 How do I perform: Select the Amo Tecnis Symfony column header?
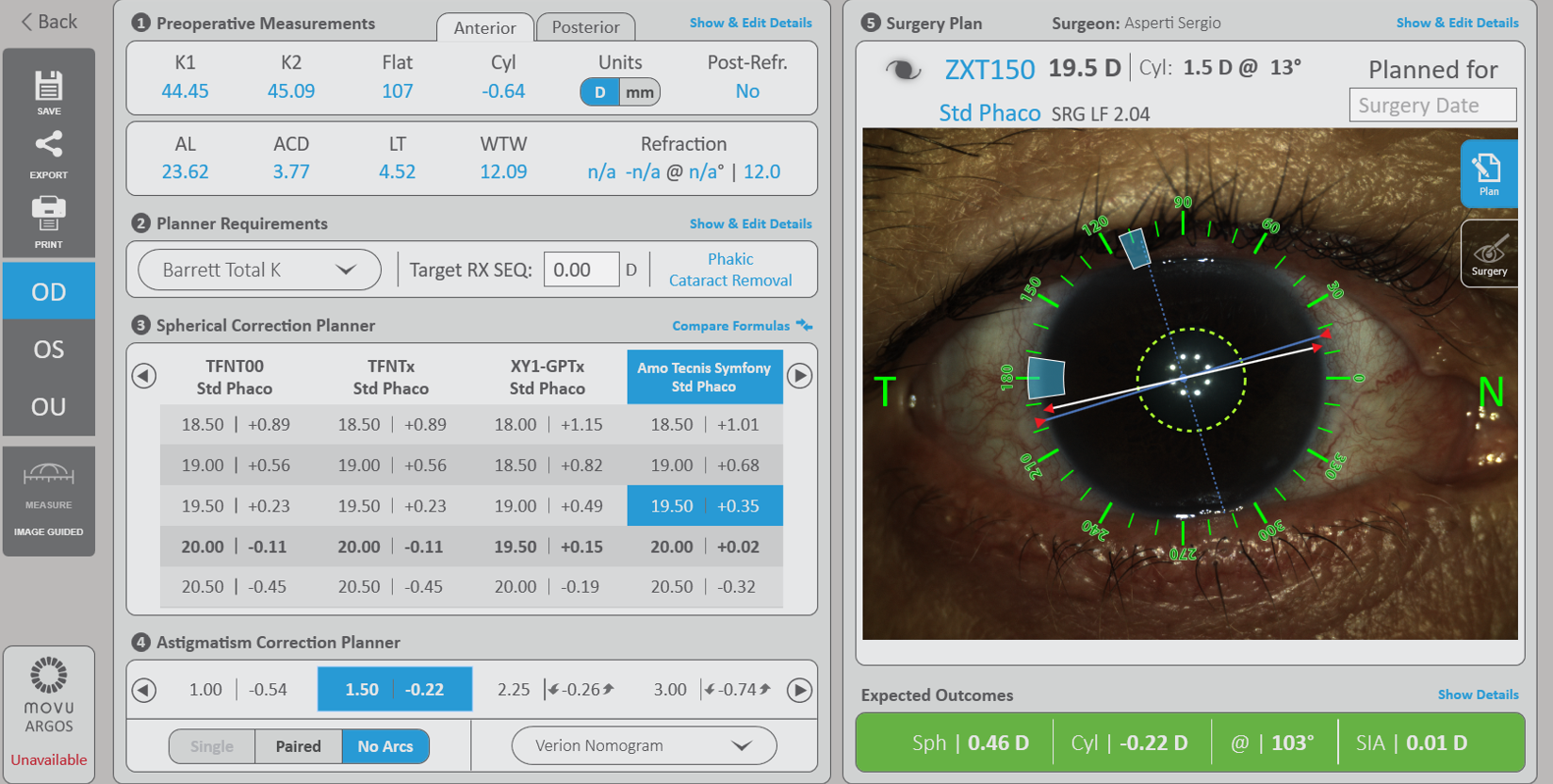(705, 377)
